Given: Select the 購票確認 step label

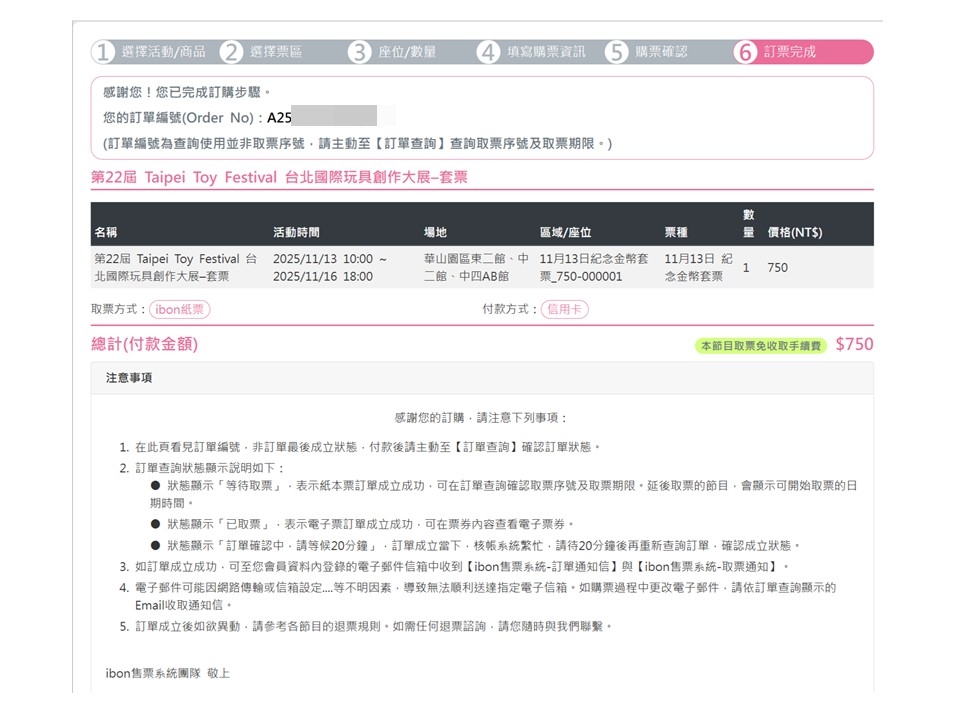Looking at the screenshot, I should 661,52.
